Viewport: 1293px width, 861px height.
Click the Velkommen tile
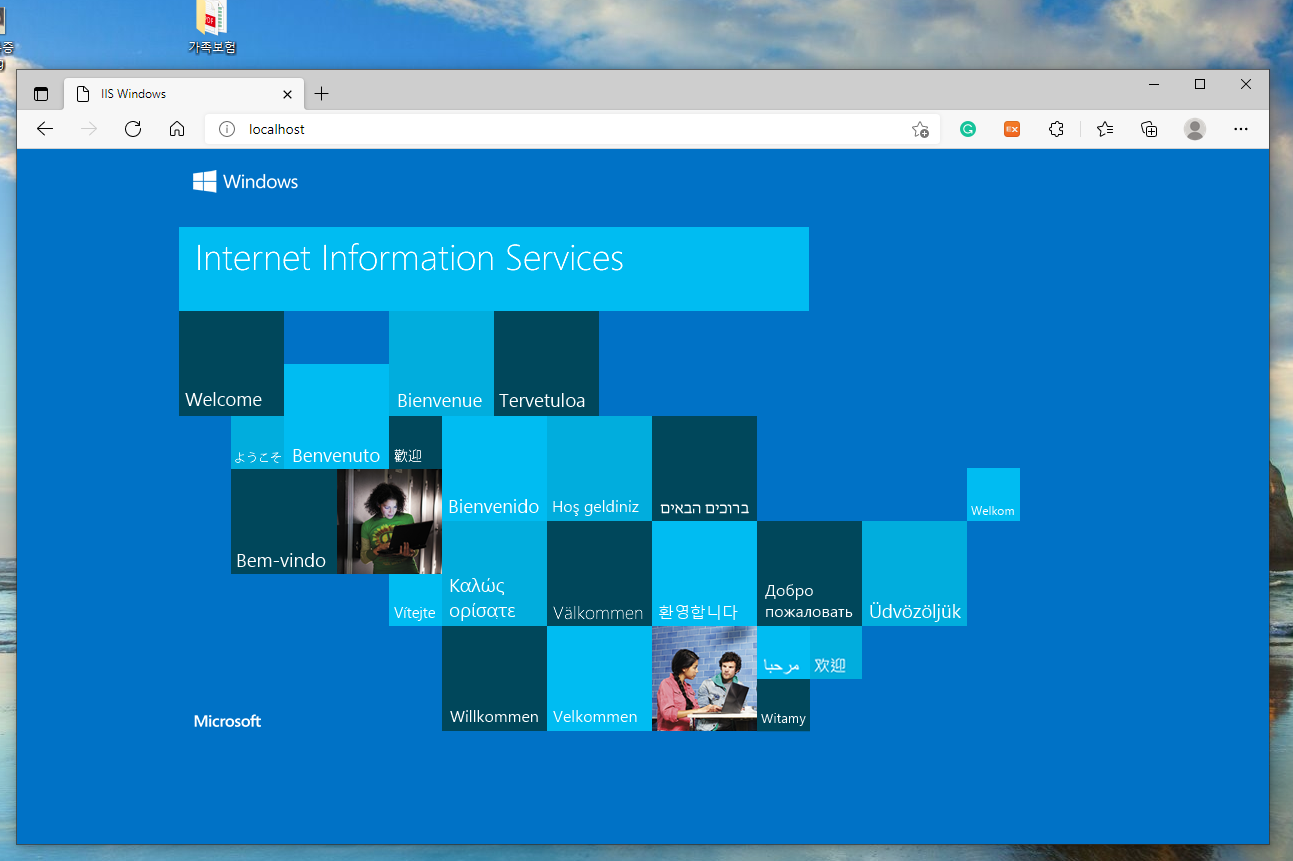point(599,678)
